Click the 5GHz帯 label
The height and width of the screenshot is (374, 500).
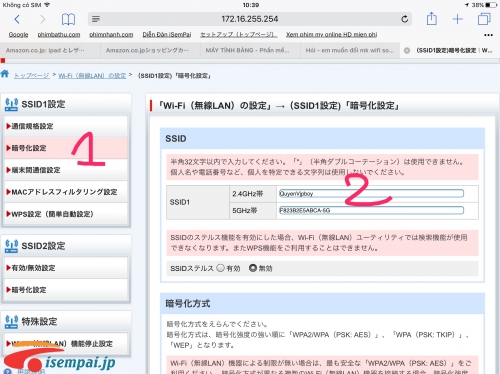pos(245,210)
